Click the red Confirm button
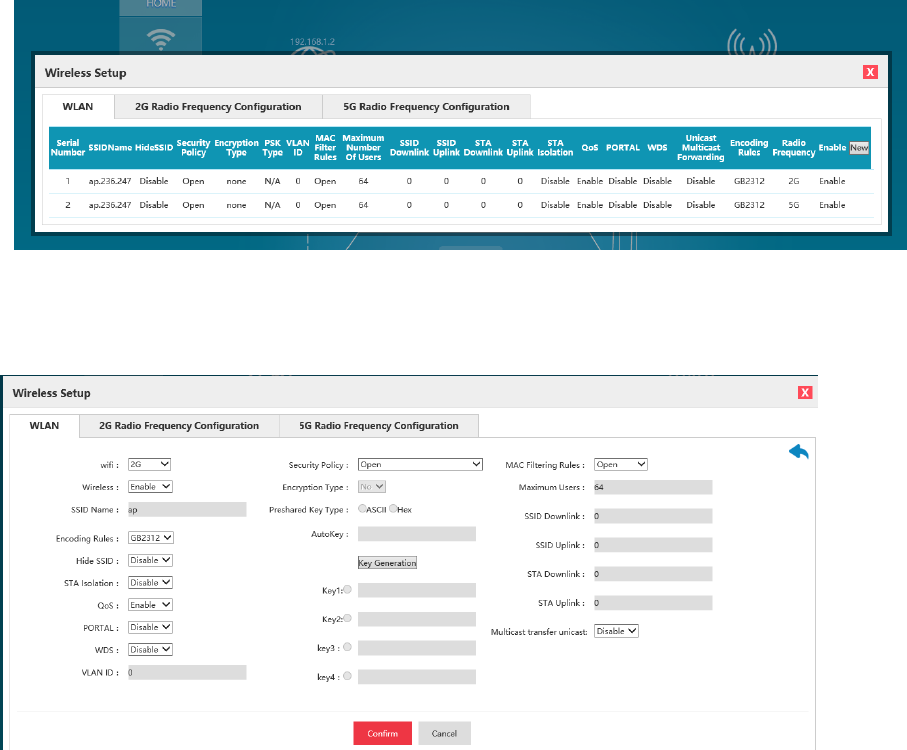 tap(382, 733)
